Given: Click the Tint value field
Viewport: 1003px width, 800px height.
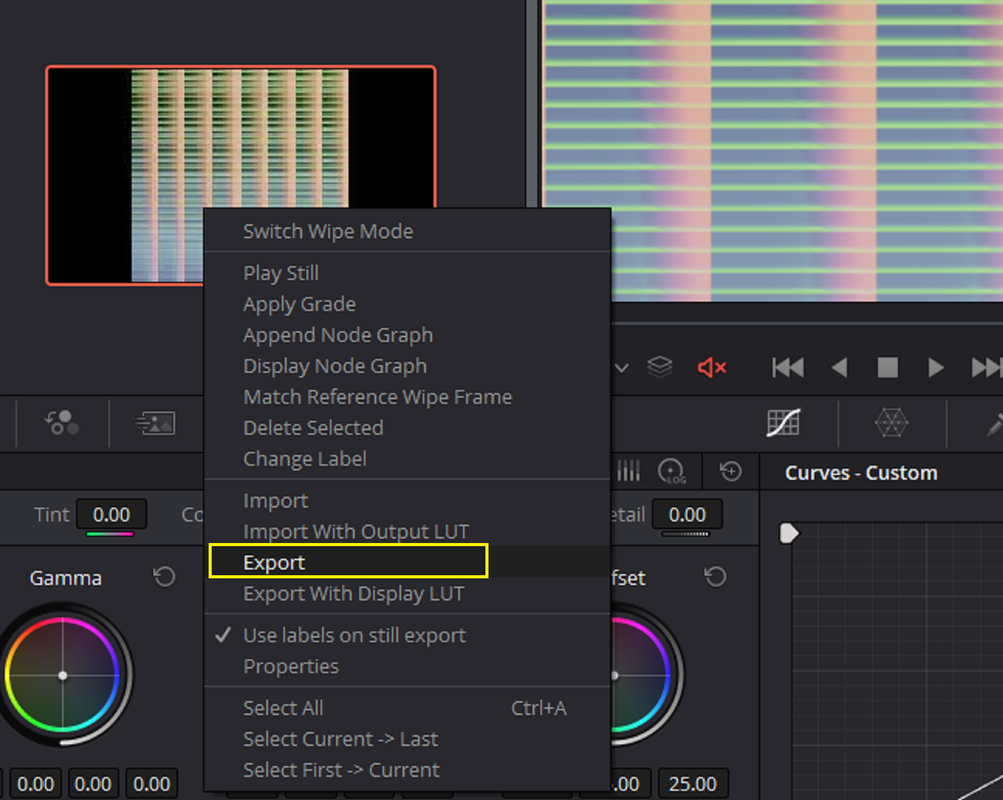Looking at the screenshot, I should click(111, 514).
